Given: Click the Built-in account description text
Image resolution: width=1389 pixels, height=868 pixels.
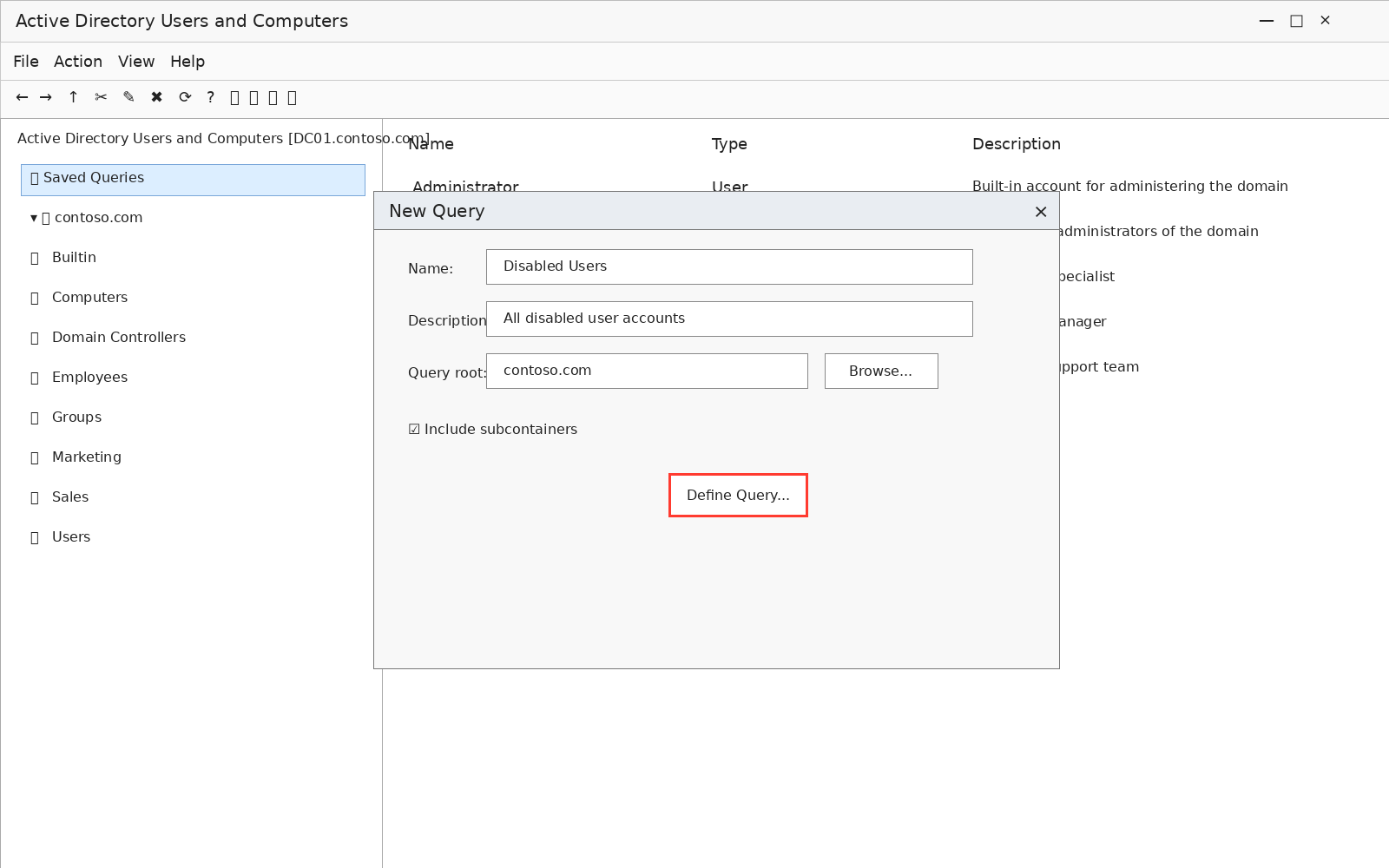Looking at the screenshot, I should [x=1129, y=187].
